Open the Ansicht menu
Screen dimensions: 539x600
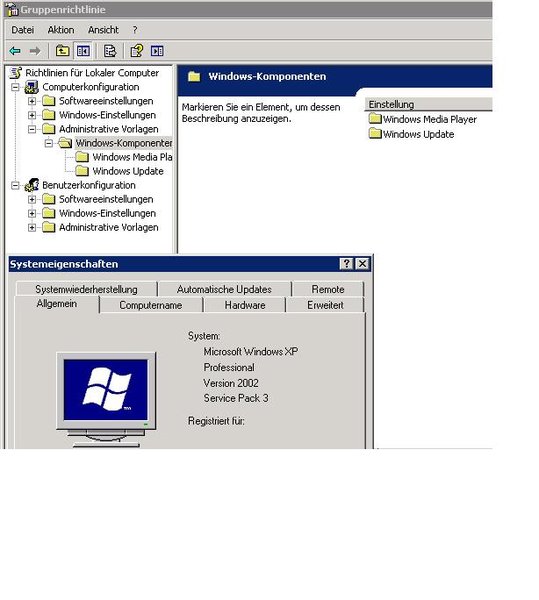(x=103, y=30)
